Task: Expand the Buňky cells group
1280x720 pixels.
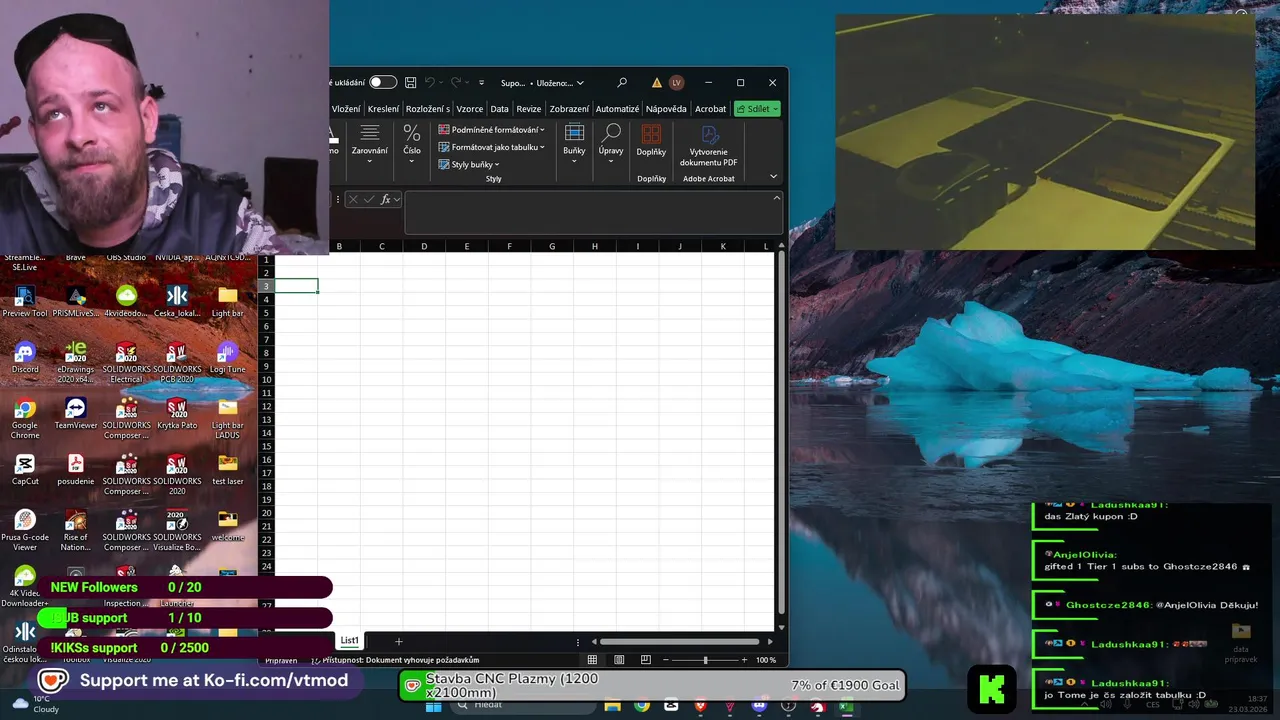Action: (x=574, y=142)
